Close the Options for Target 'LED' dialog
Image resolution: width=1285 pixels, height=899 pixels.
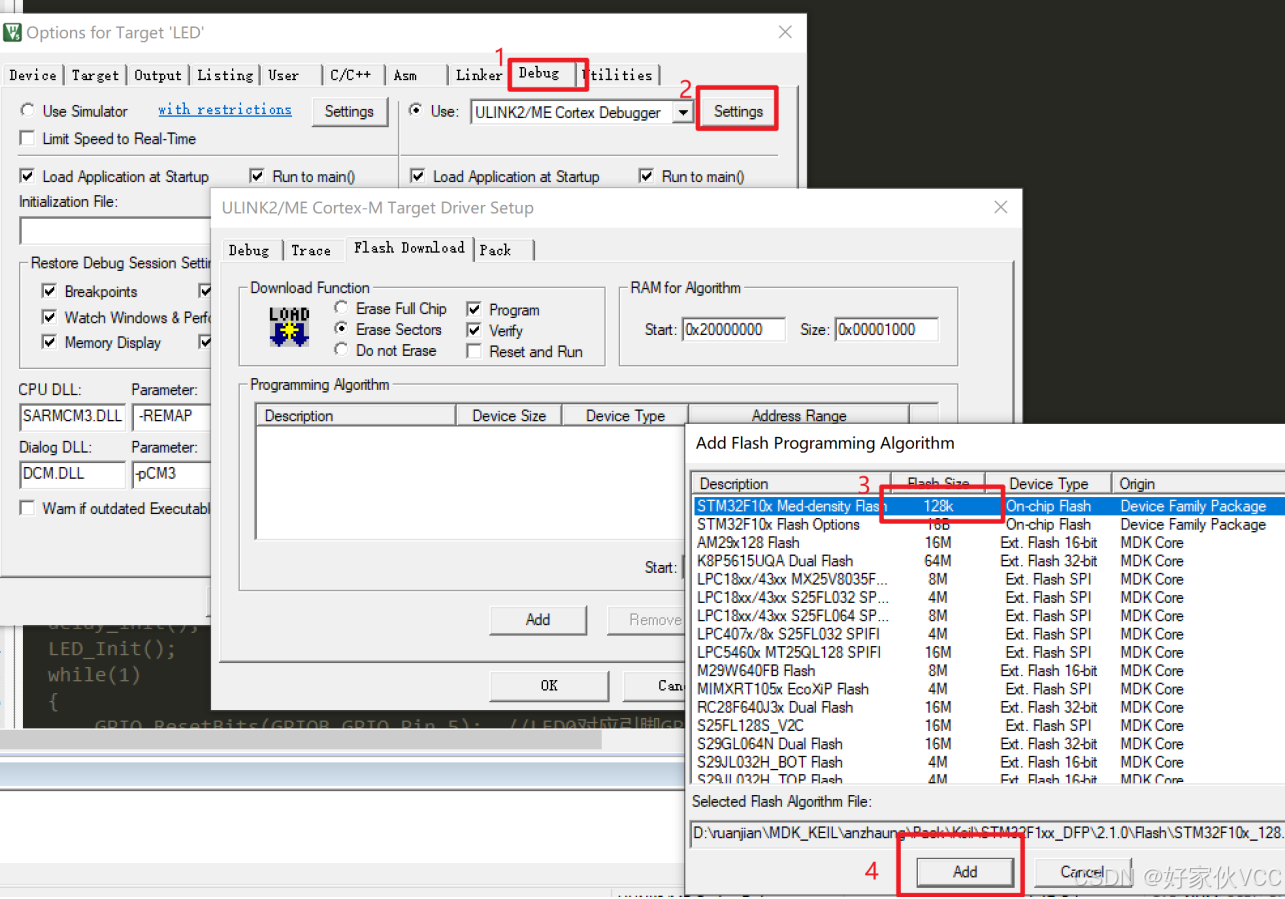pyautogui.click(x=785, y=32)
